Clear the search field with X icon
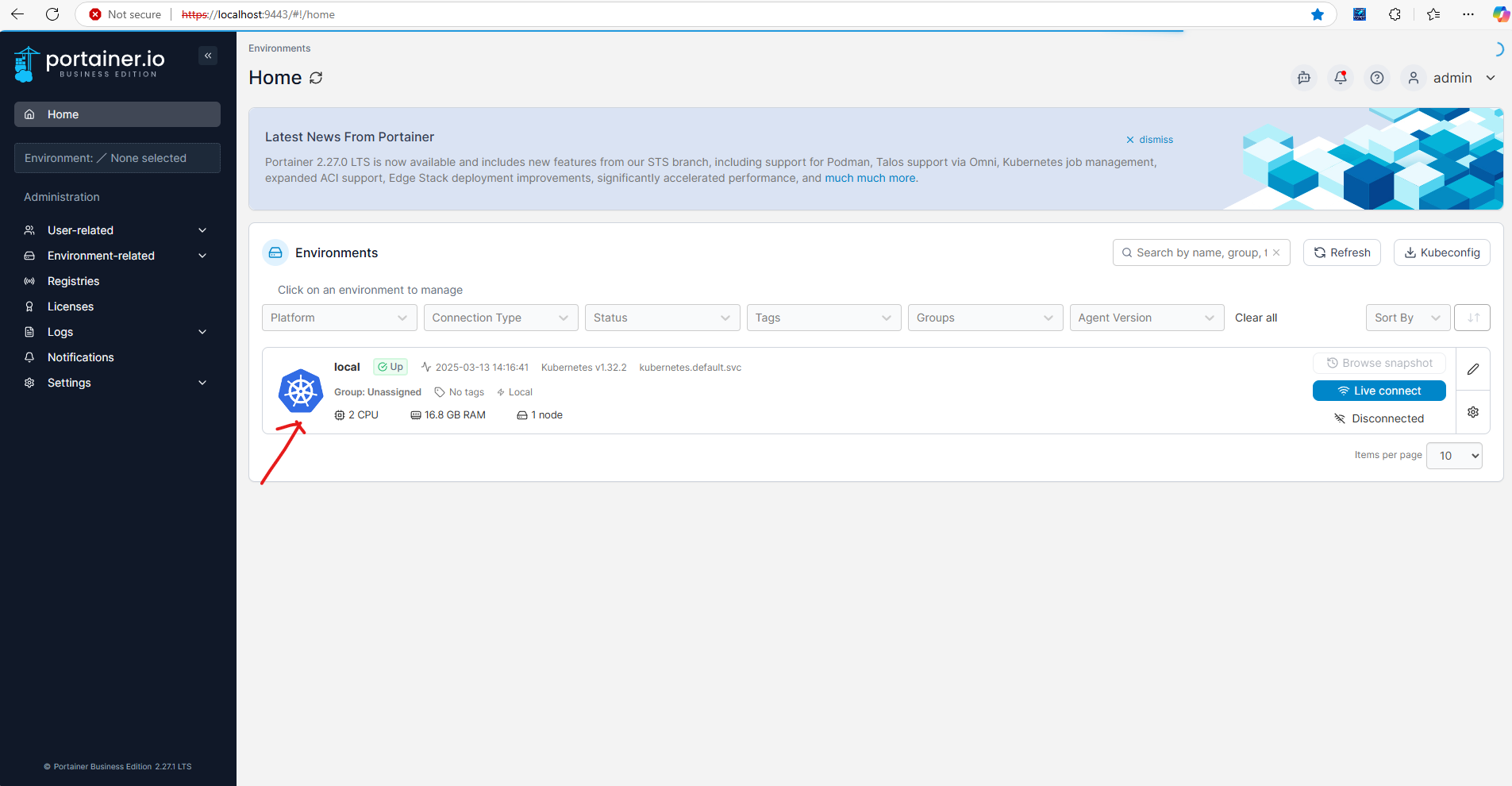This screenshot has height=786, width=1512. point(1276,252)
